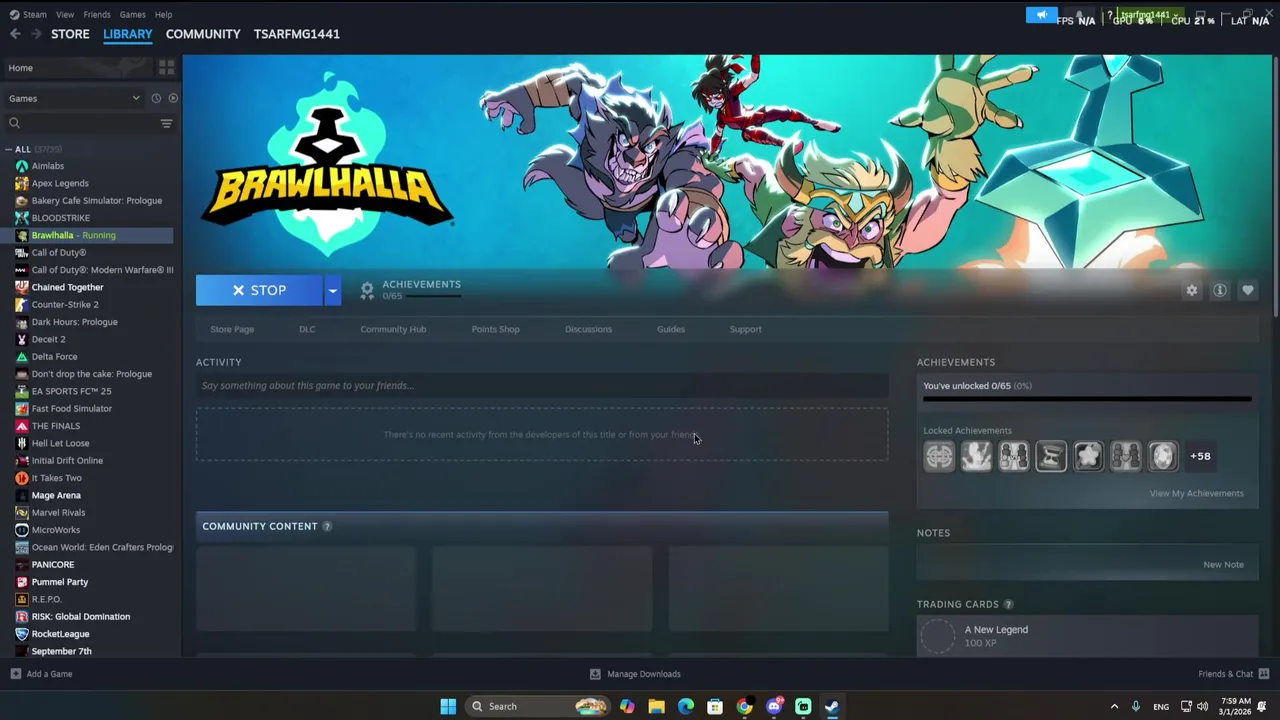
Task: Click the recent activity clock icon
Action: (156, 98)
